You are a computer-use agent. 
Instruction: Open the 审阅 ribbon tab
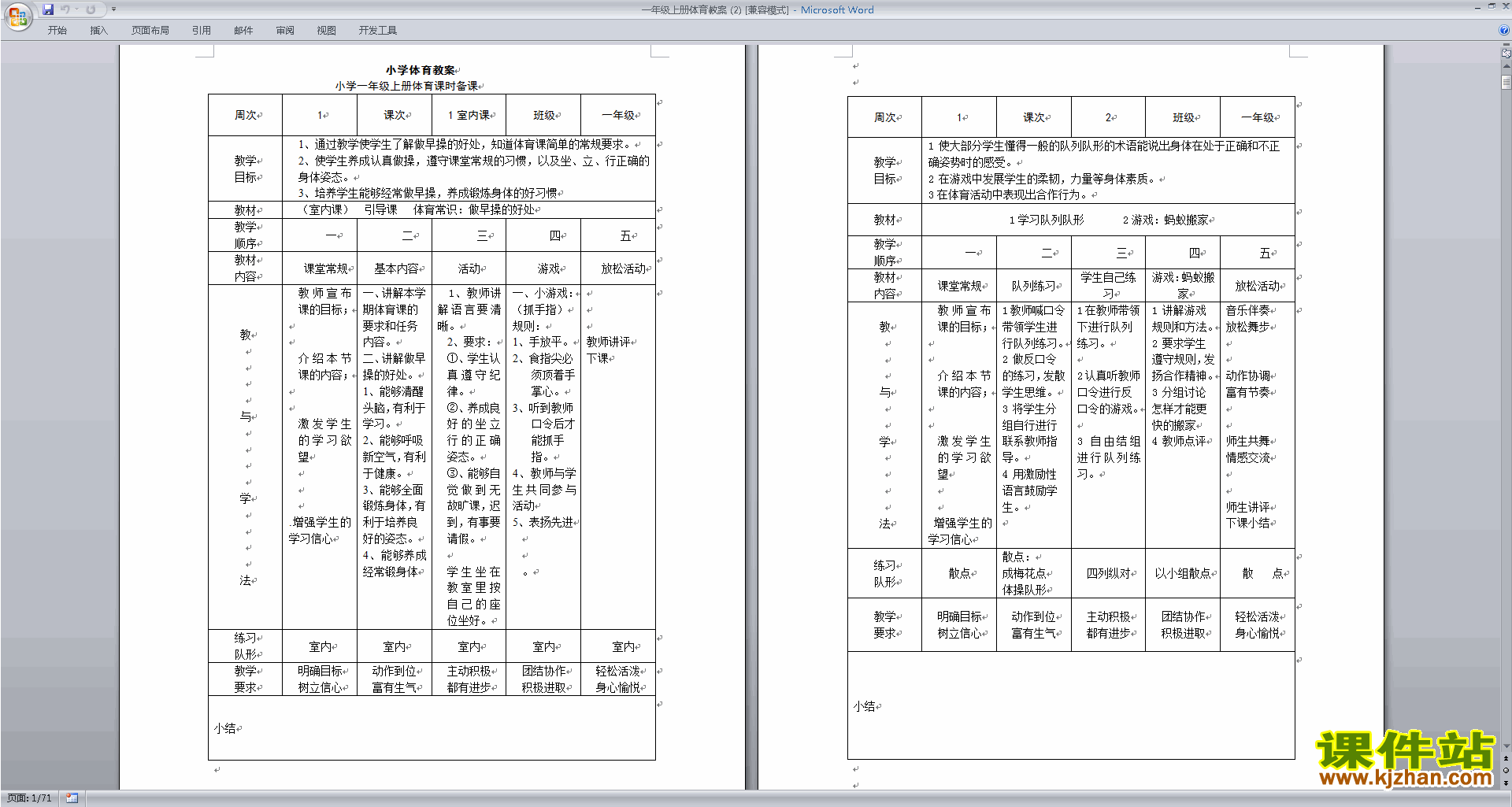(x=285, y=30)
